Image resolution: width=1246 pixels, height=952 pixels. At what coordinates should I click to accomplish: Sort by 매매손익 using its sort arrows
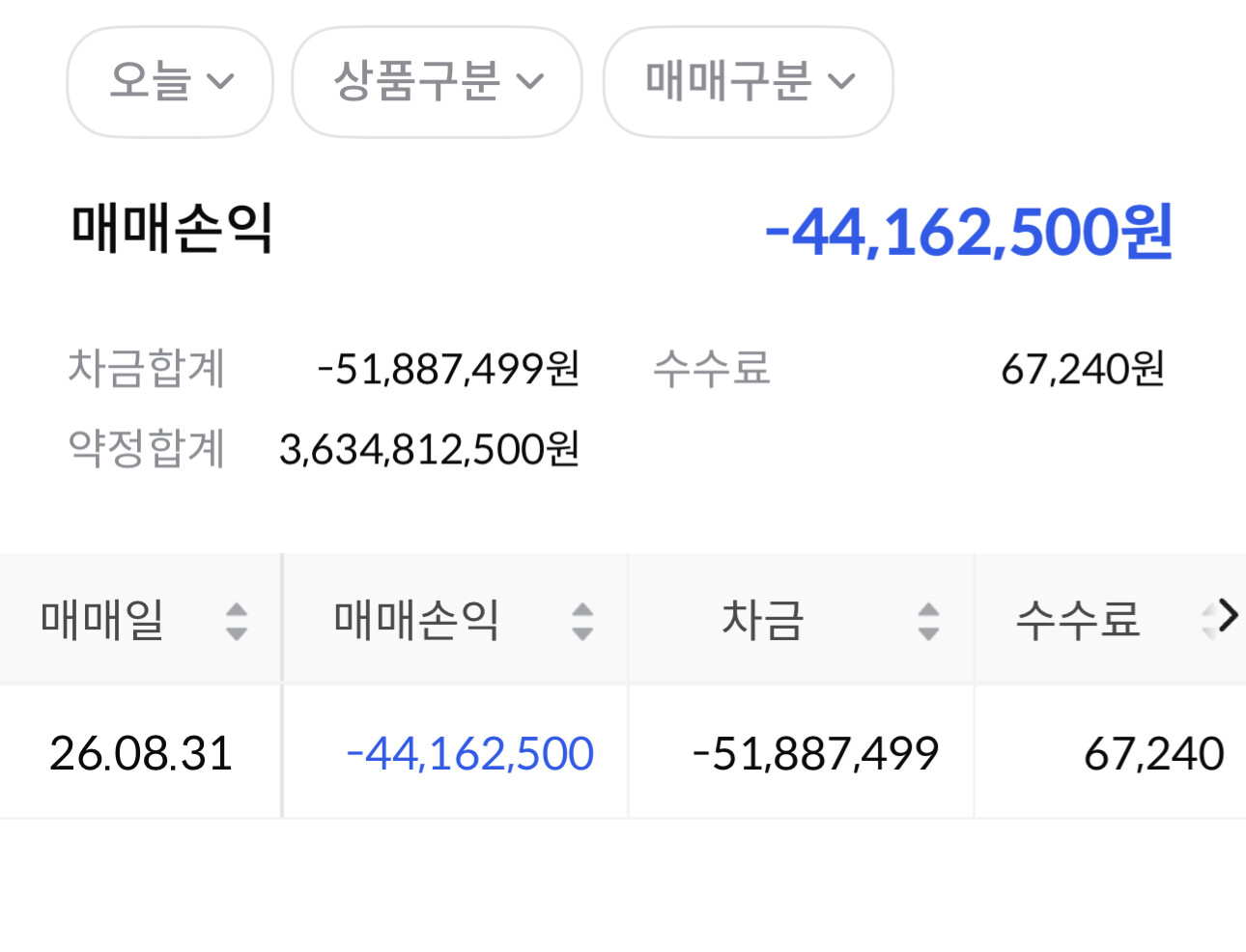coord(582,621)
